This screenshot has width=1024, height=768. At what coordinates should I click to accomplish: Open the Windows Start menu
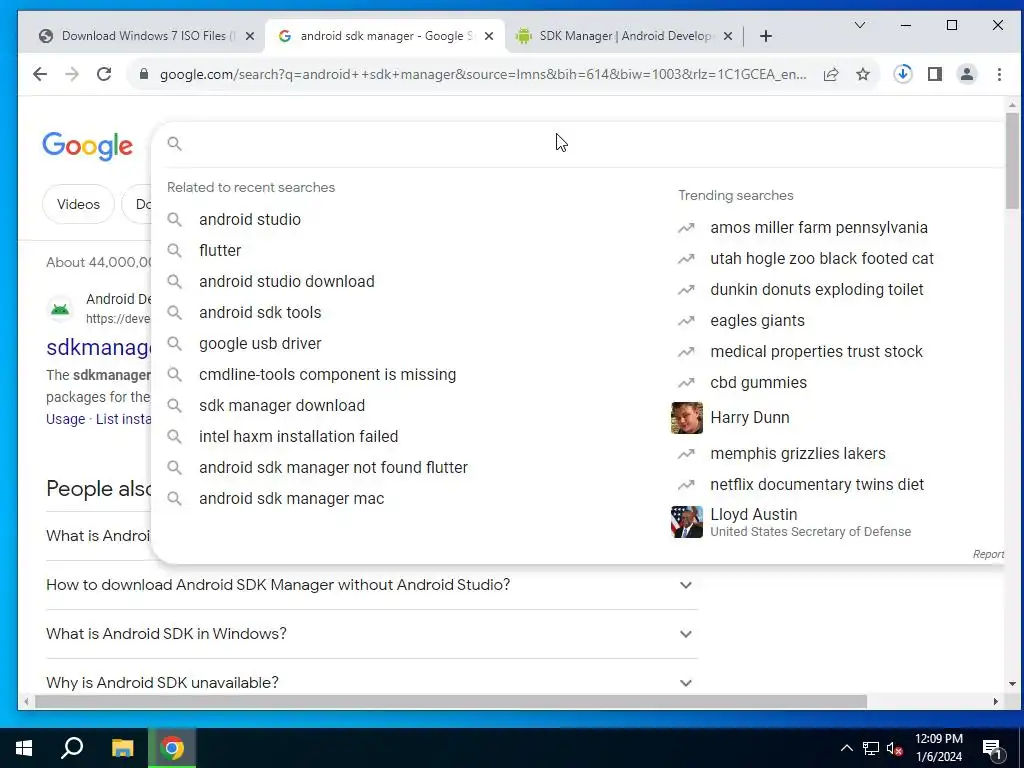pyautogui.click(x=24, y=748)
